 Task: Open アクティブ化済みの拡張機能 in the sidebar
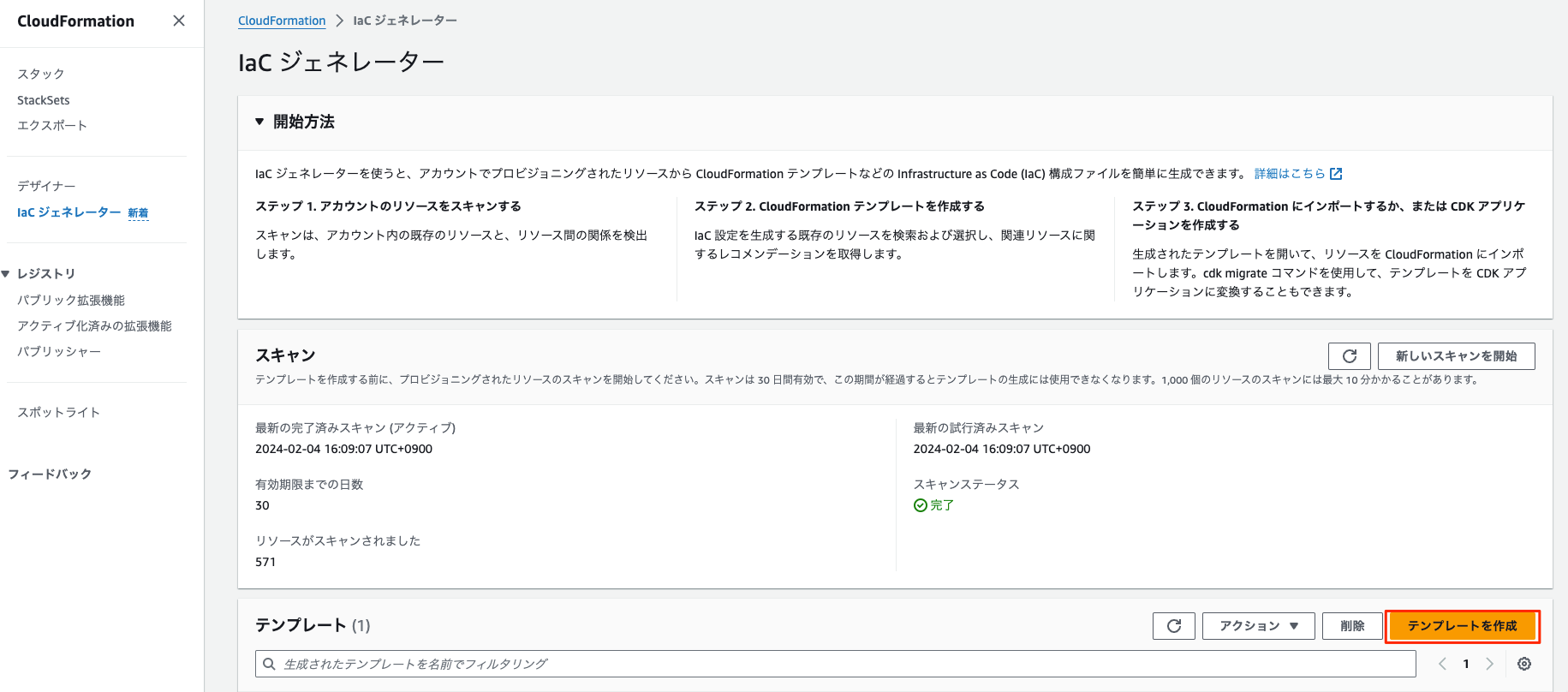(94, 326)
